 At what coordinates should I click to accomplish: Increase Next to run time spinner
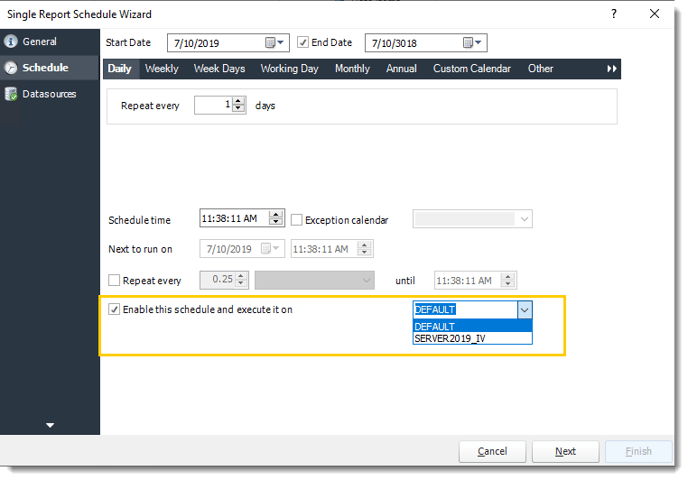tap(364, 245)
